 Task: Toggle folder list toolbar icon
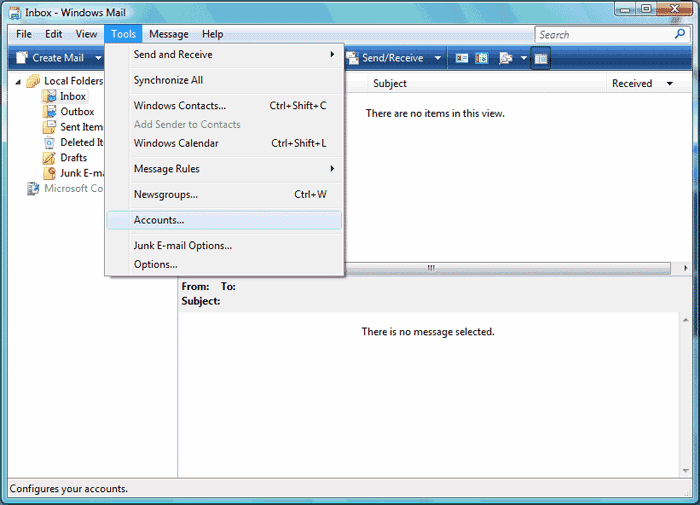pyautogui.click(x=541, y=58)
